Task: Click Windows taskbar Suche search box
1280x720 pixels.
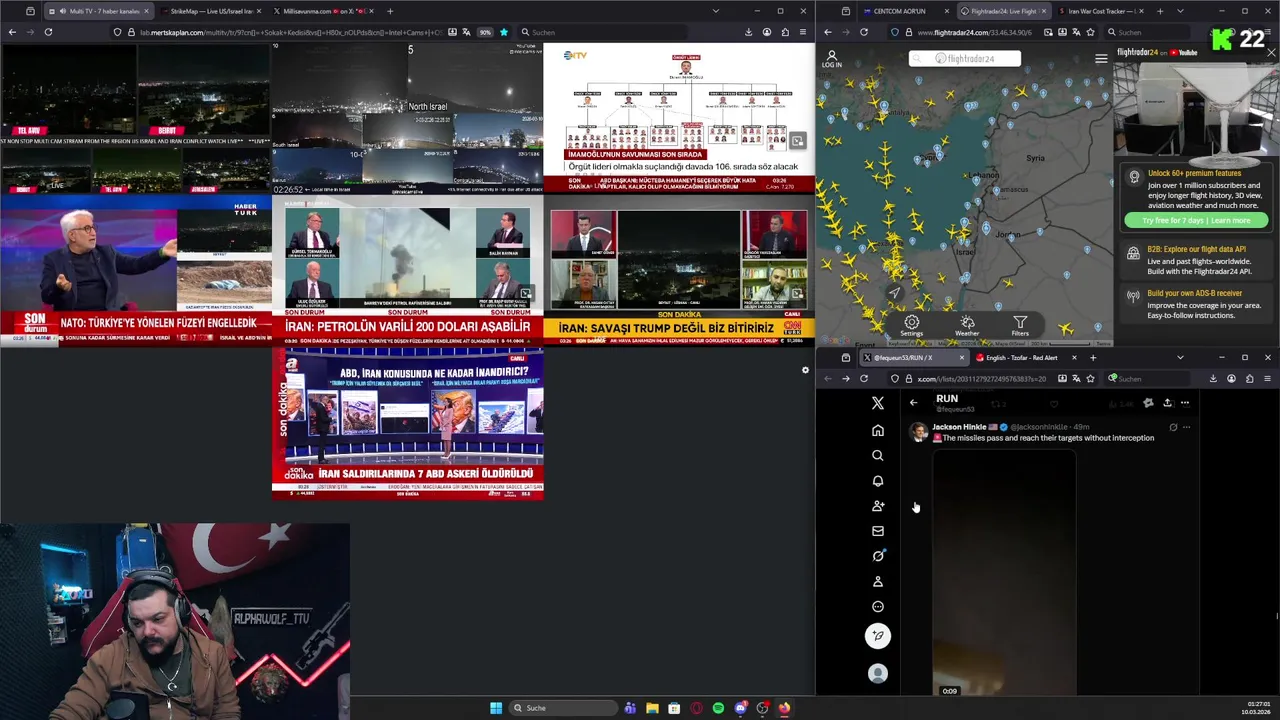Action: coord(563,708)
